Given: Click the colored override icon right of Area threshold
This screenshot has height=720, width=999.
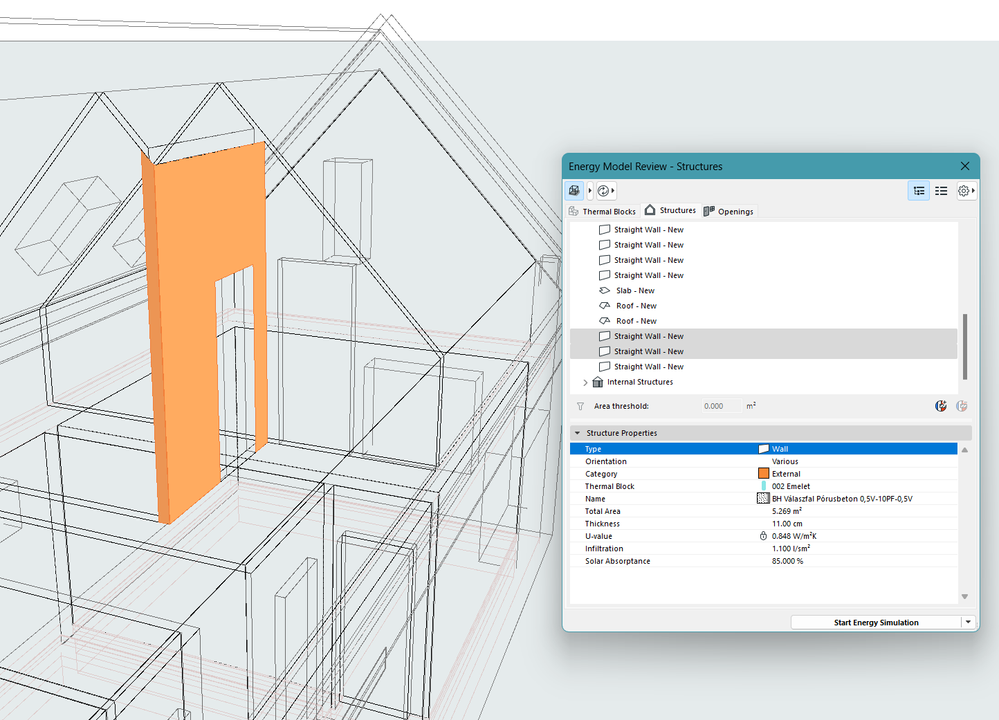Looking at the screenshot, I should 940,406.
